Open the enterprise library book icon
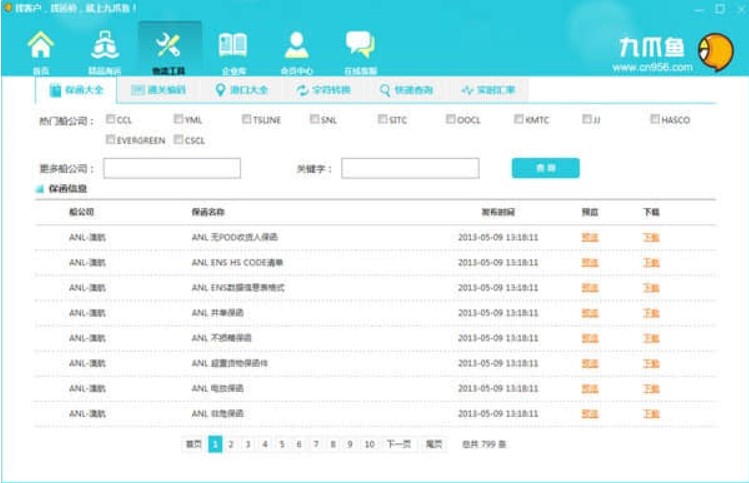Image resolution: width=749 pixels, height=483 pixels. click(x=232, y=46)
